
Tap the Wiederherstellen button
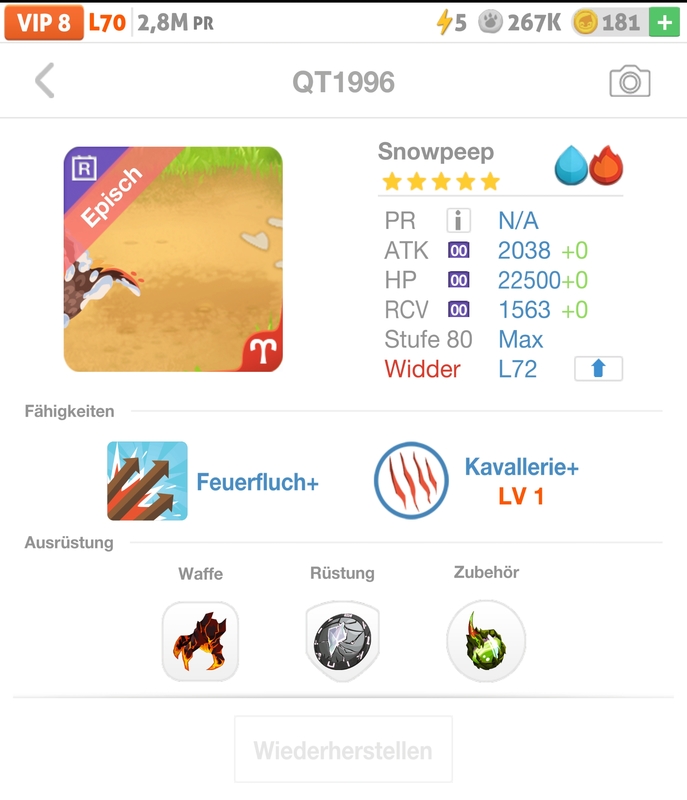(343, 749)
